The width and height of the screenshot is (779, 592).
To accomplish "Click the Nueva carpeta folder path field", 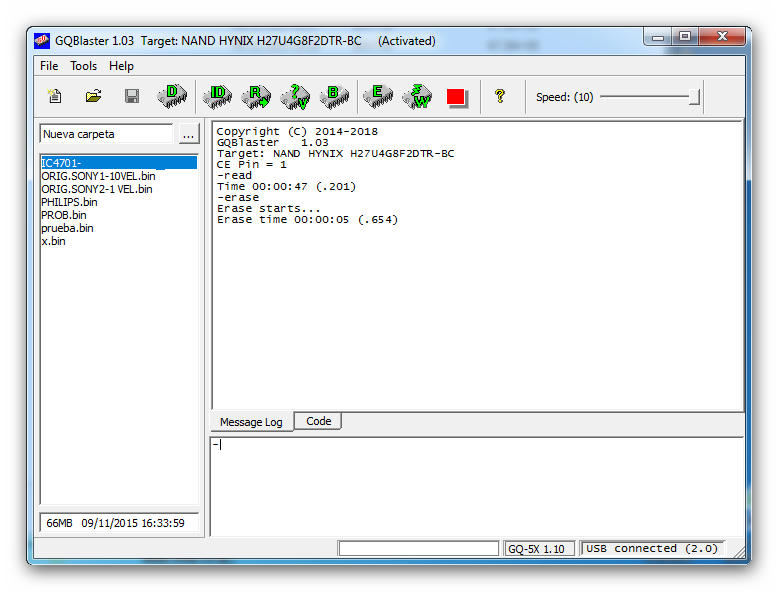I will tap(106, 134).
